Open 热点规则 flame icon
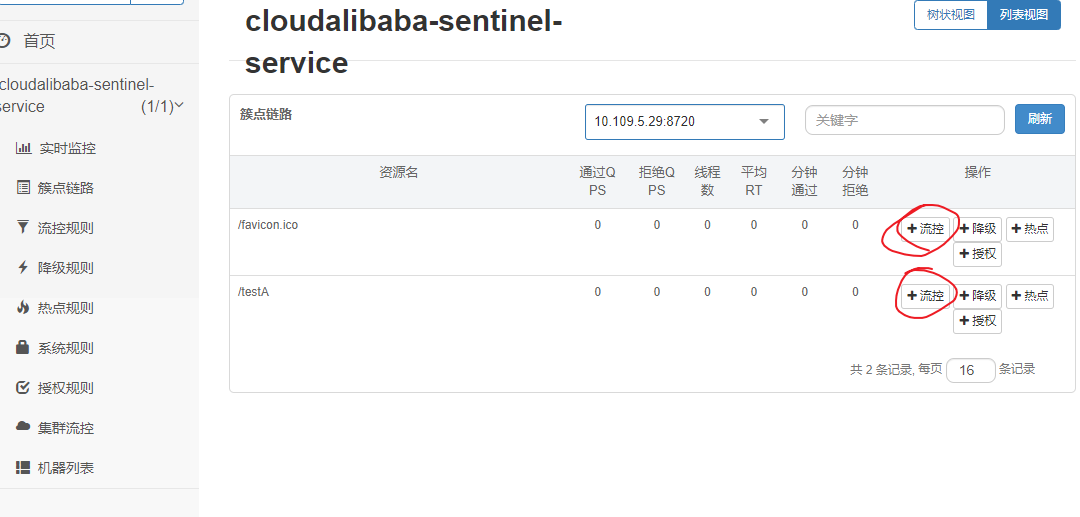 coord(23,307)
